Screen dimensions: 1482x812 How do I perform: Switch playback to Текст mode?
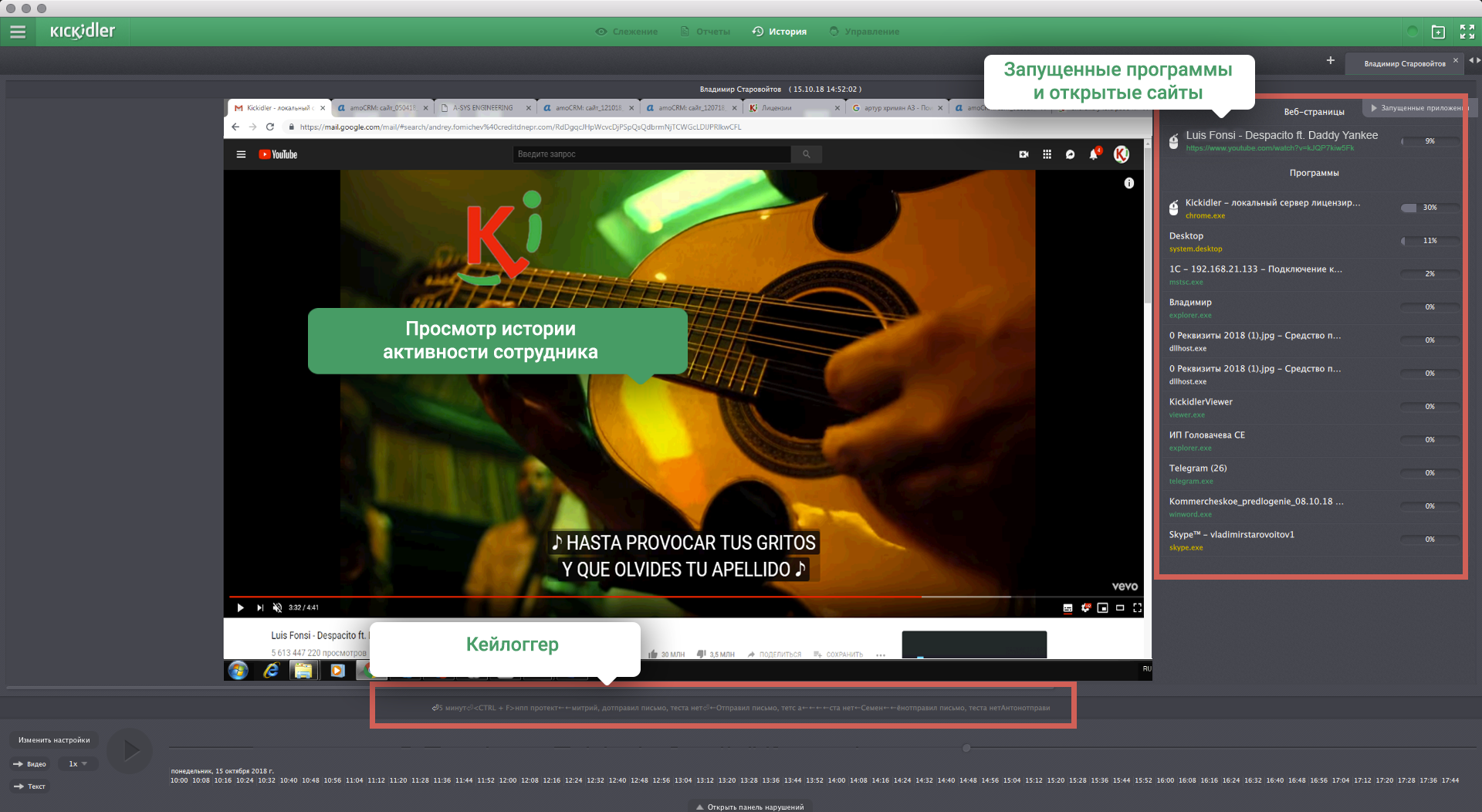(29, 786)
